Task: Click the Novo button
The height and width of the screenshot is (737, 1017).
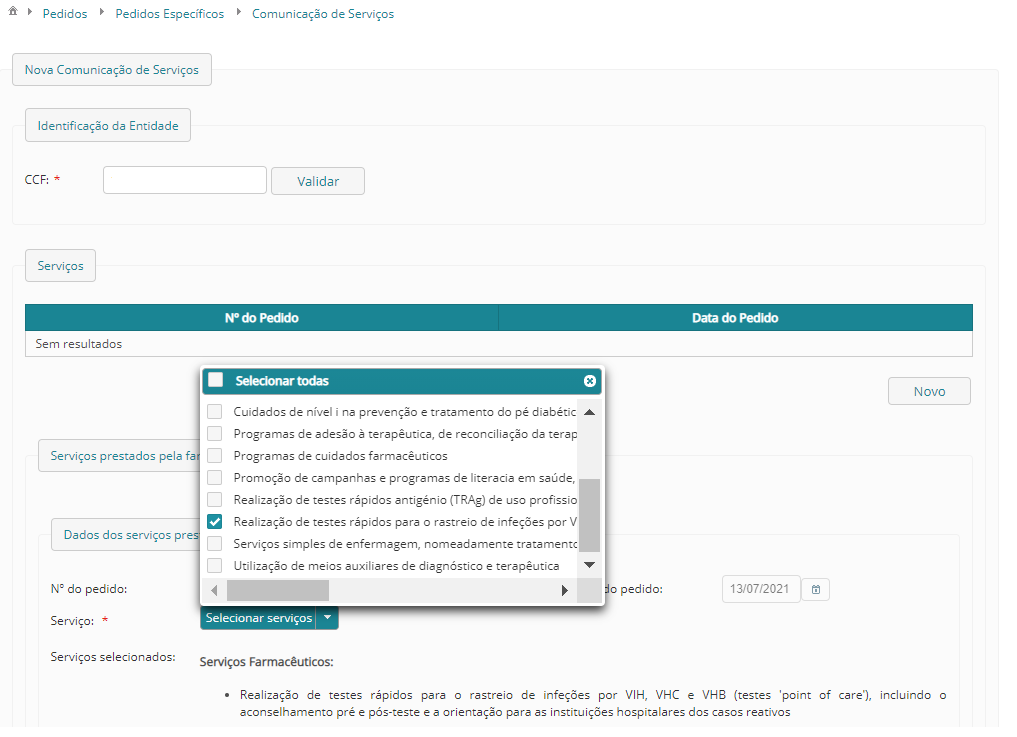Action: tap(928, 391)
